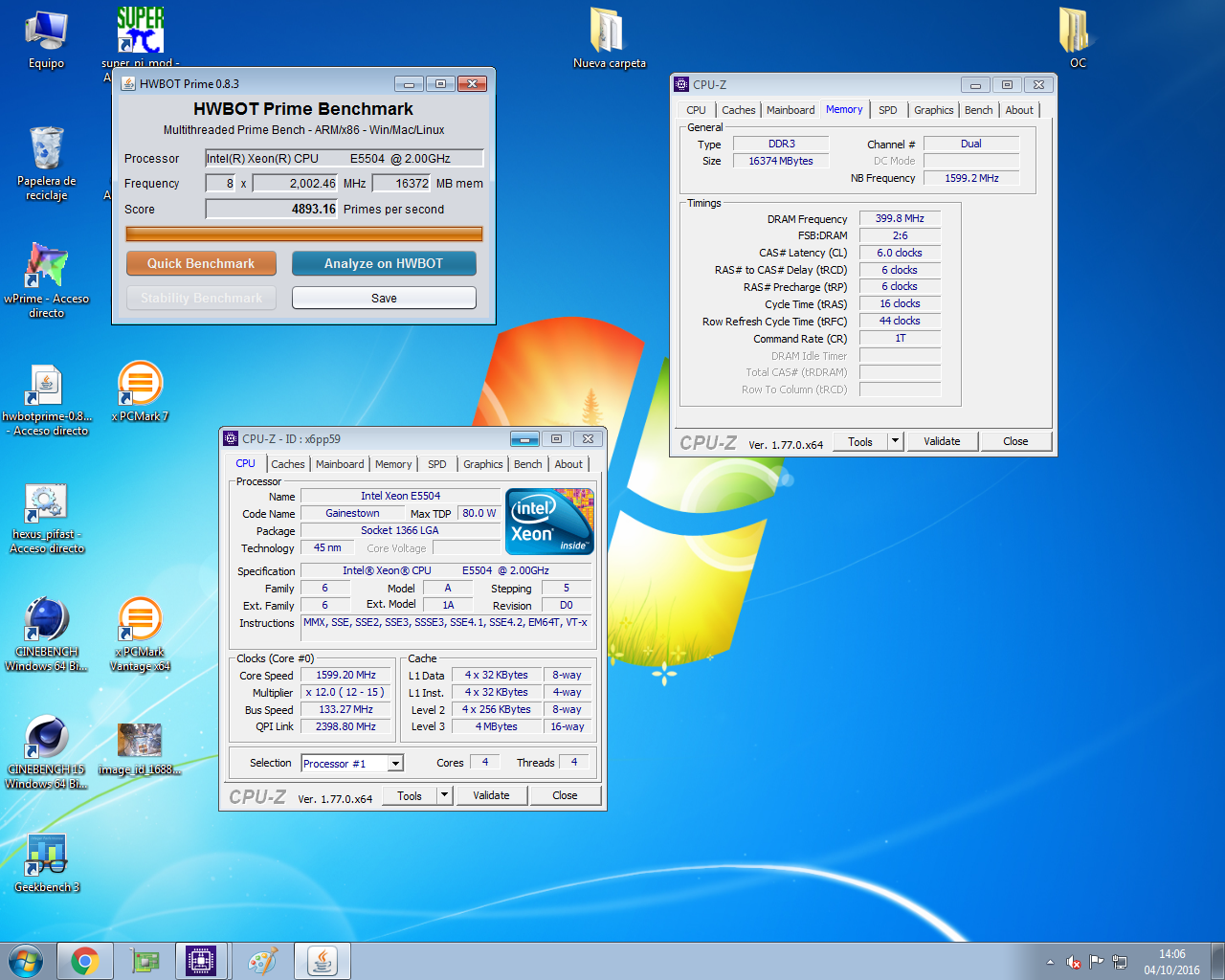Switch to CPU-Z taskbar icon
Image resolution: width=1225 pixels, height=980 pixels.
[x=202, y=961]
